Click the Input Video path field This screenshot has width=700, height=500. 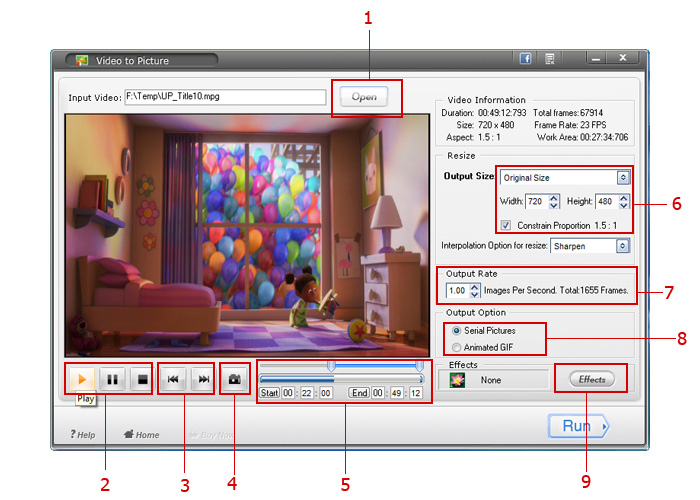(x=225, y=98)
